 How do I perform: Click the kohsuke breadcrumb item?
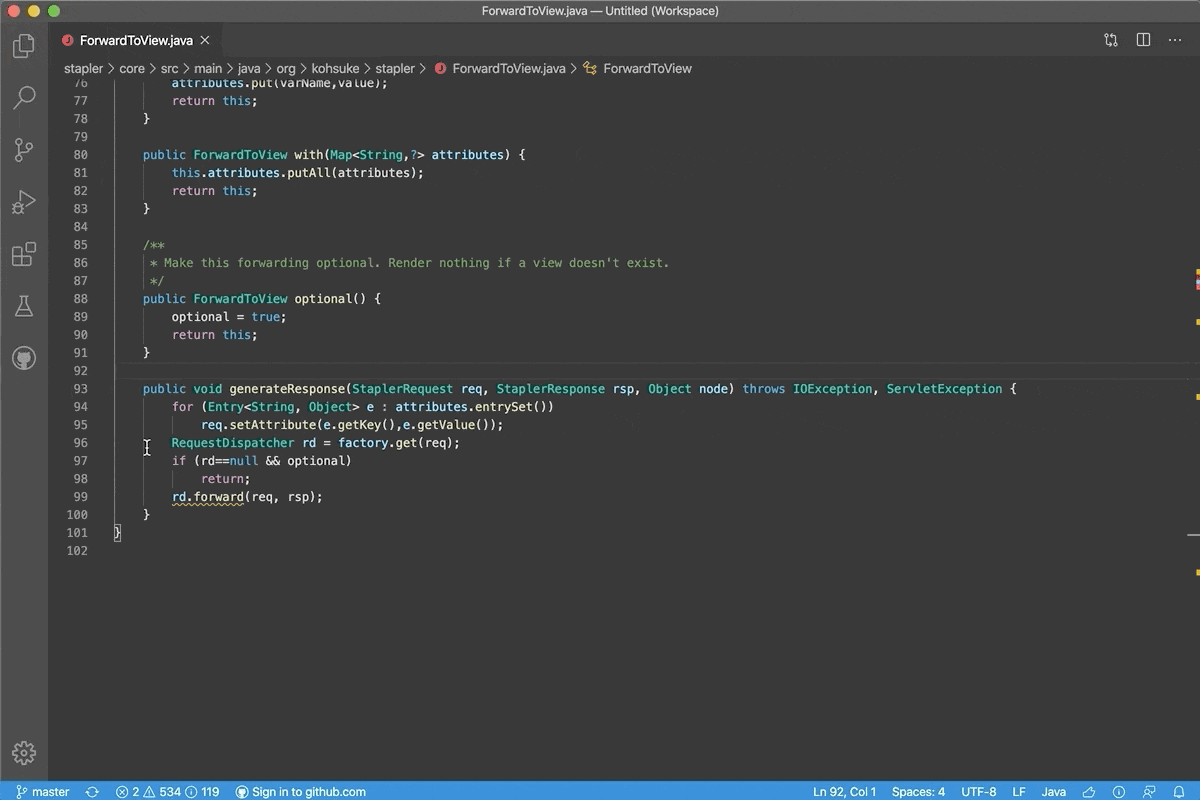click(x=335, y=69)
